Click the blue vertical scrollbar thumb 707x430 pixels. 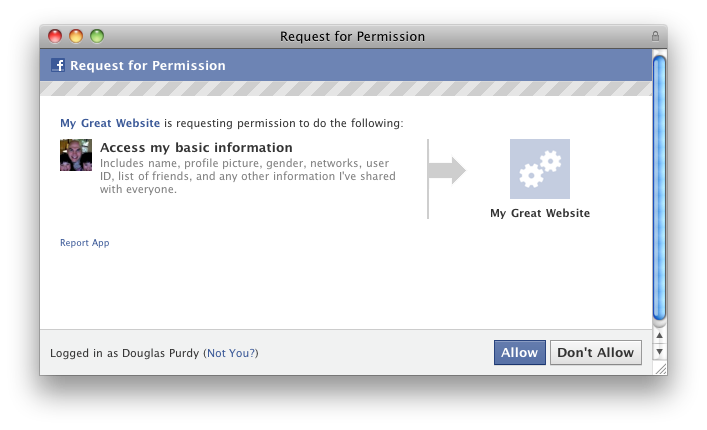[x=659, y=185]
